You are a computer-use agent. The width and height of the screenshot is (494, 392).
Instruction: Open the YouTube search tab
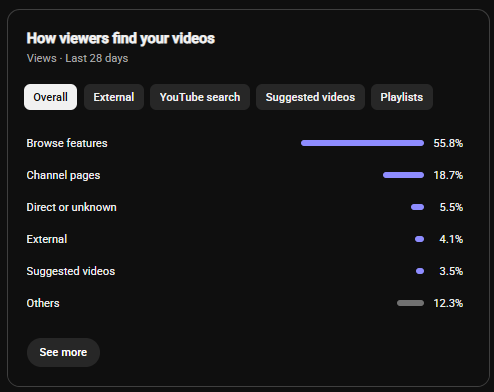coord(200,97)
